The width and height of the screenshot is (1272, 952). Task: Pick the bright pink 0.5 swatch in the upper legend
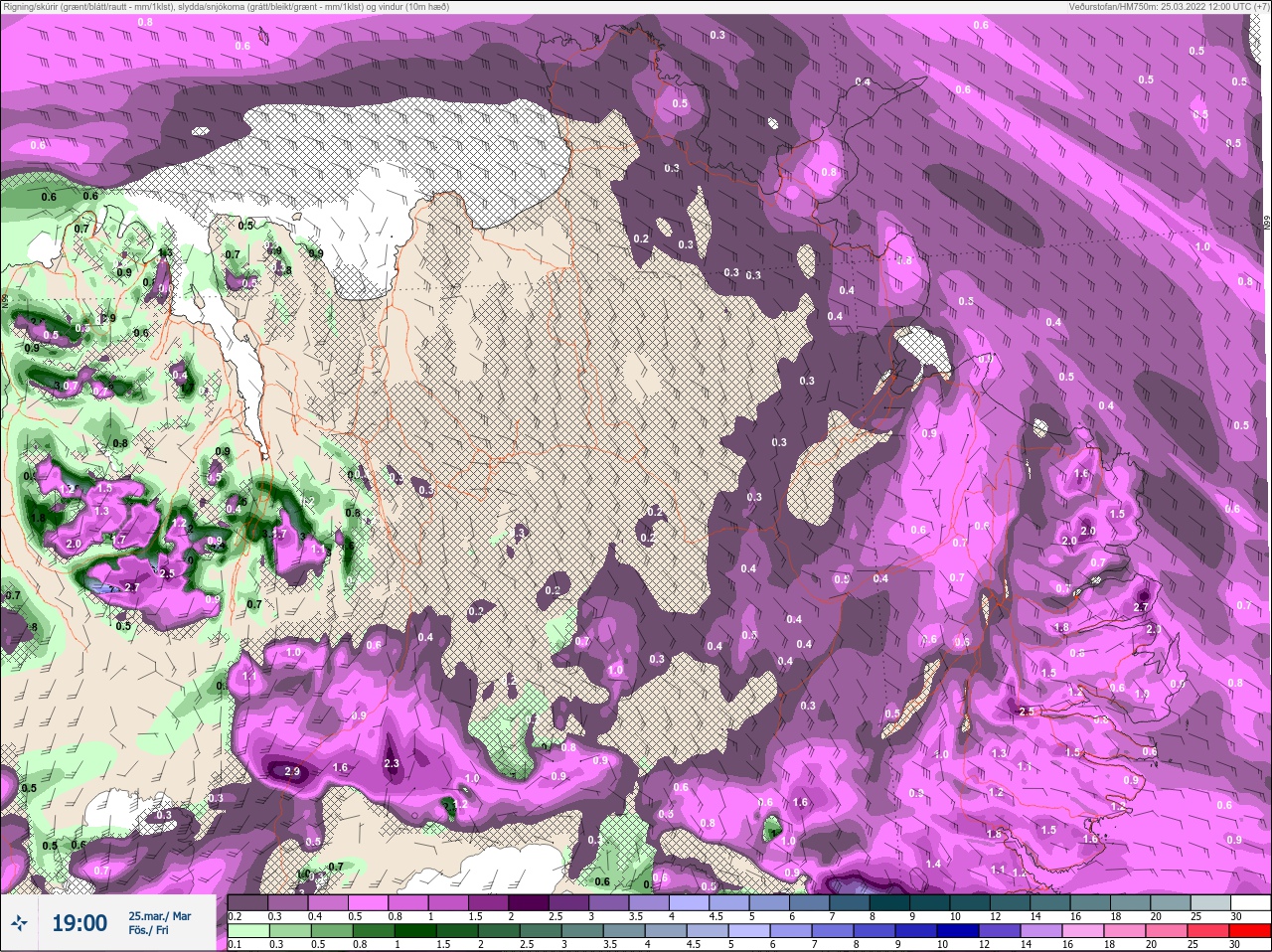pos(369,903)
